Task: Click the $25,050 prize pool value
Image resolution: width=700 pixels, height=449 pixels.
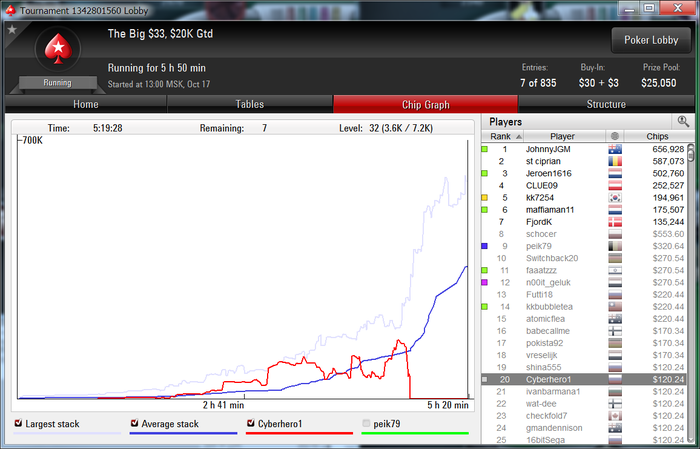Action: [658, 83]
